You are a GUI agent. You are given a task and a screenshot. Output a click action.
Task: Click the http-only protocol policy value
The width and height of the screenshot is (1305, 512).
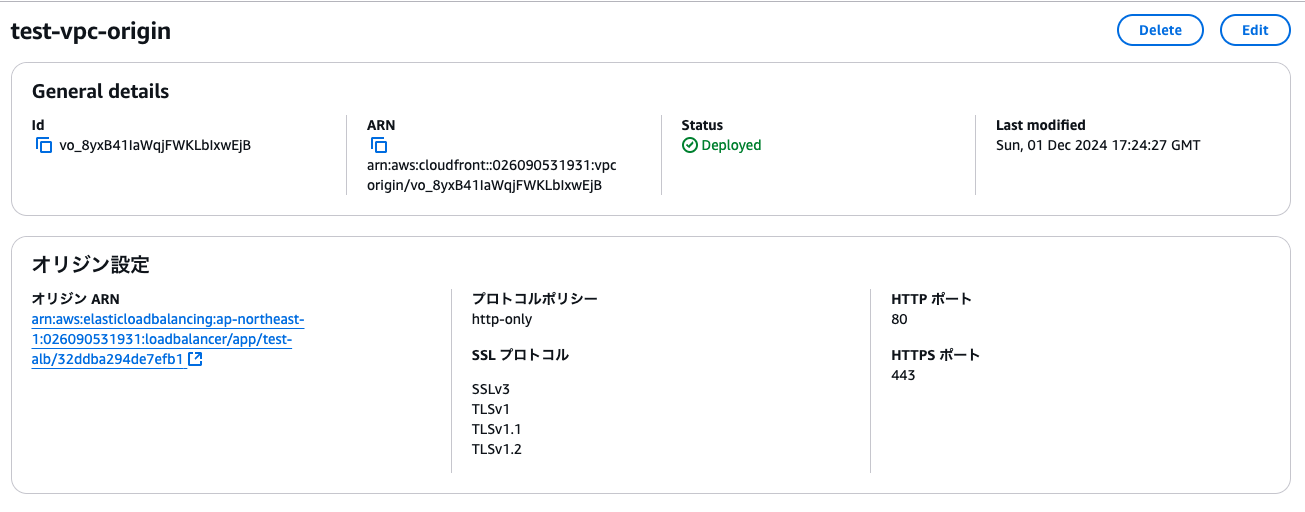[502, 320]
